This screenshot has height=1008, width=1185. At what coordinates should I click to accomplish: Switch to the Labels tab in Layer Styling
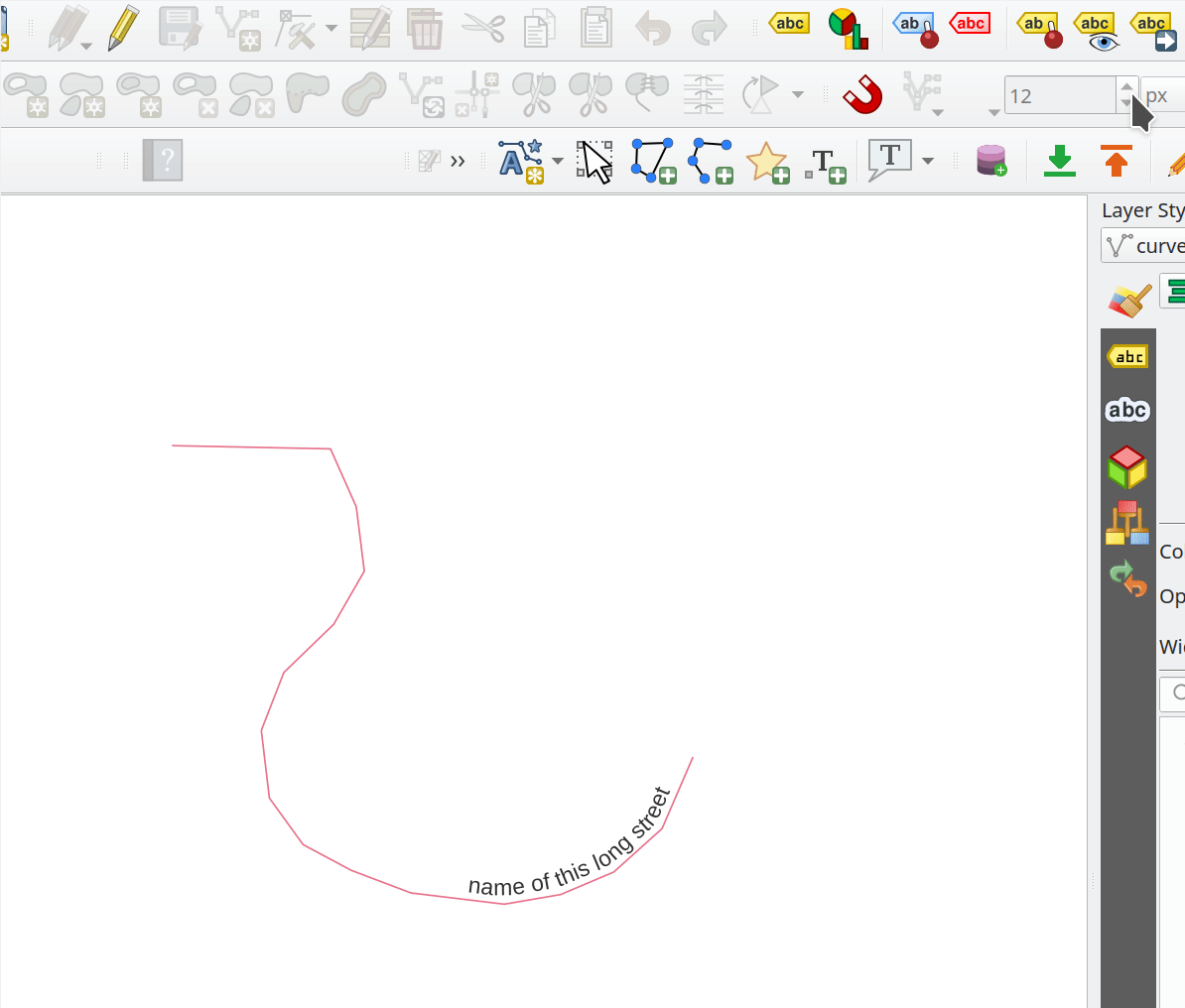1128,356
